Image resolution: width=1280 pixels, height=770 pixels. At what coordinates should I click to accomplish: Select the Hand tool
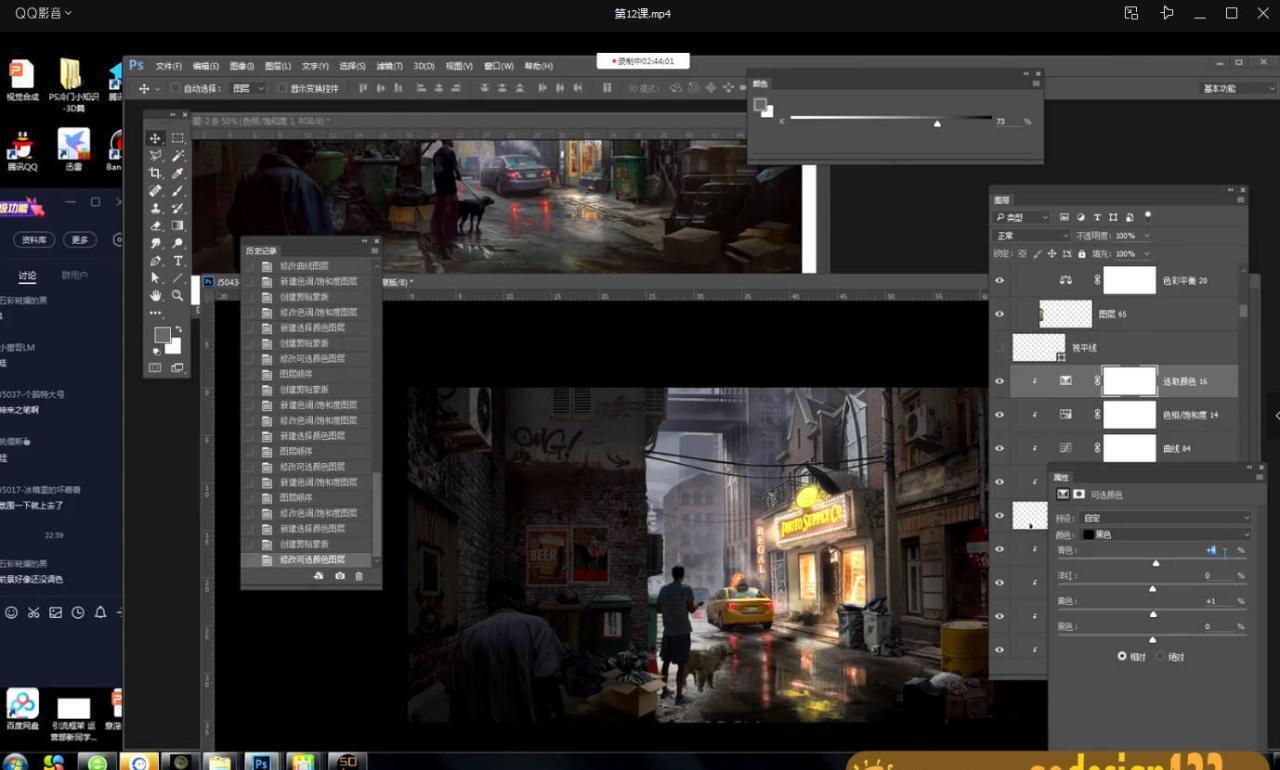click(x=156, y=296)
